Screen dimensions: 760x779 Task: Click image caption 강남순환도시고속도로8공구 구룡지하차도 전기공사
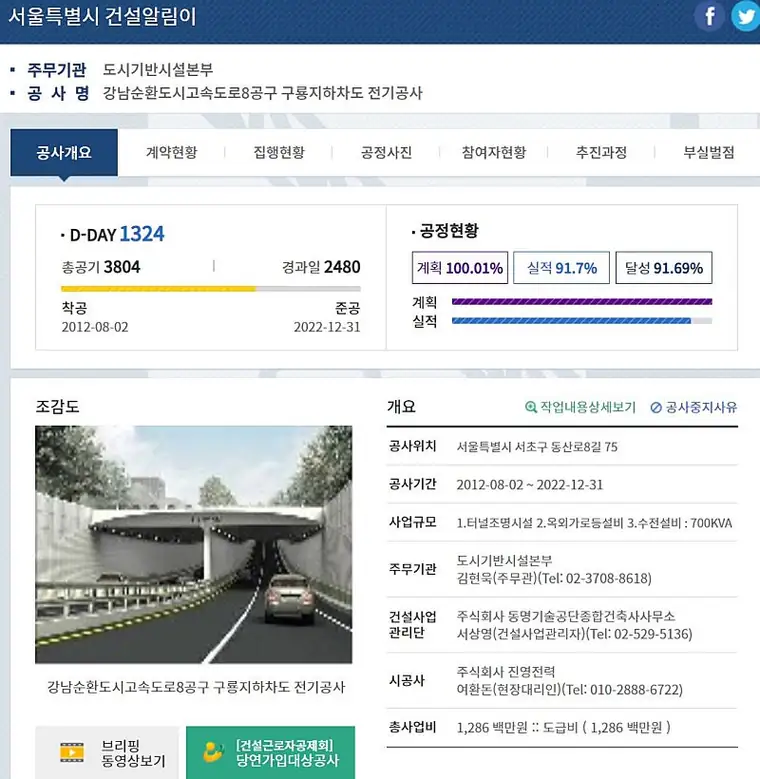(196, 688)
